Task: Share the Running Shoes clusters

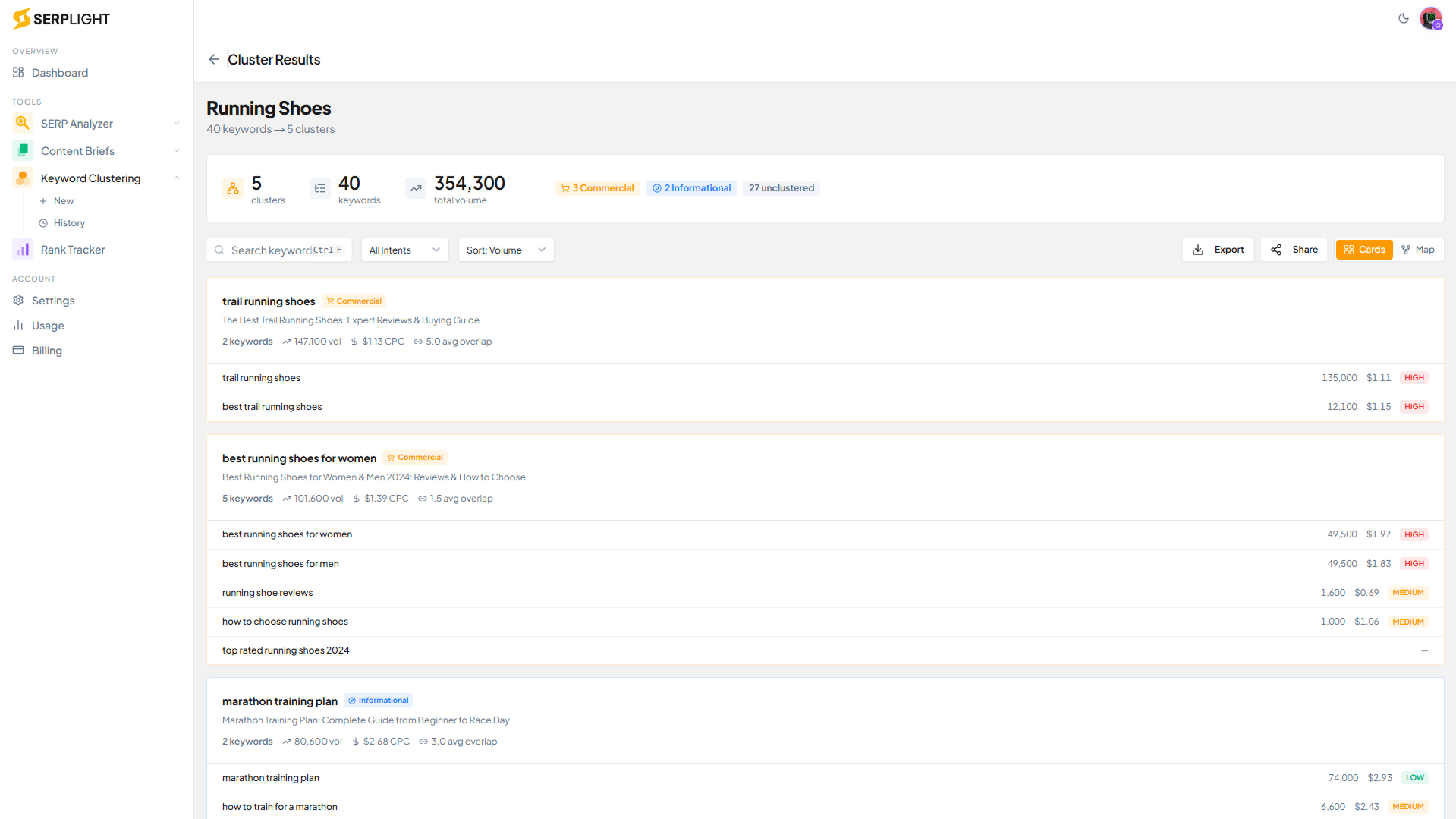Action: point(1293,249)
